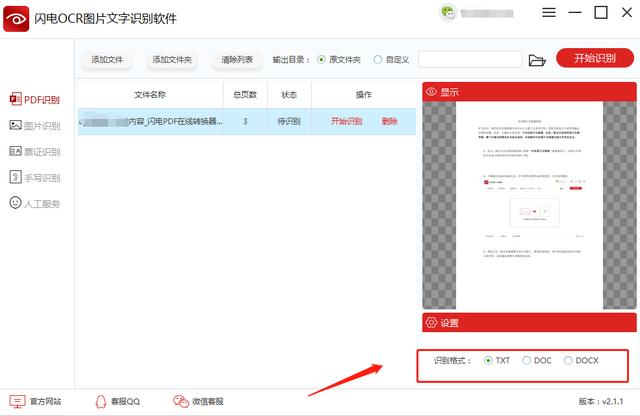Click the 手写识别 sidebar icon
Screen dimensions: 640x416
tap(15, 177)
